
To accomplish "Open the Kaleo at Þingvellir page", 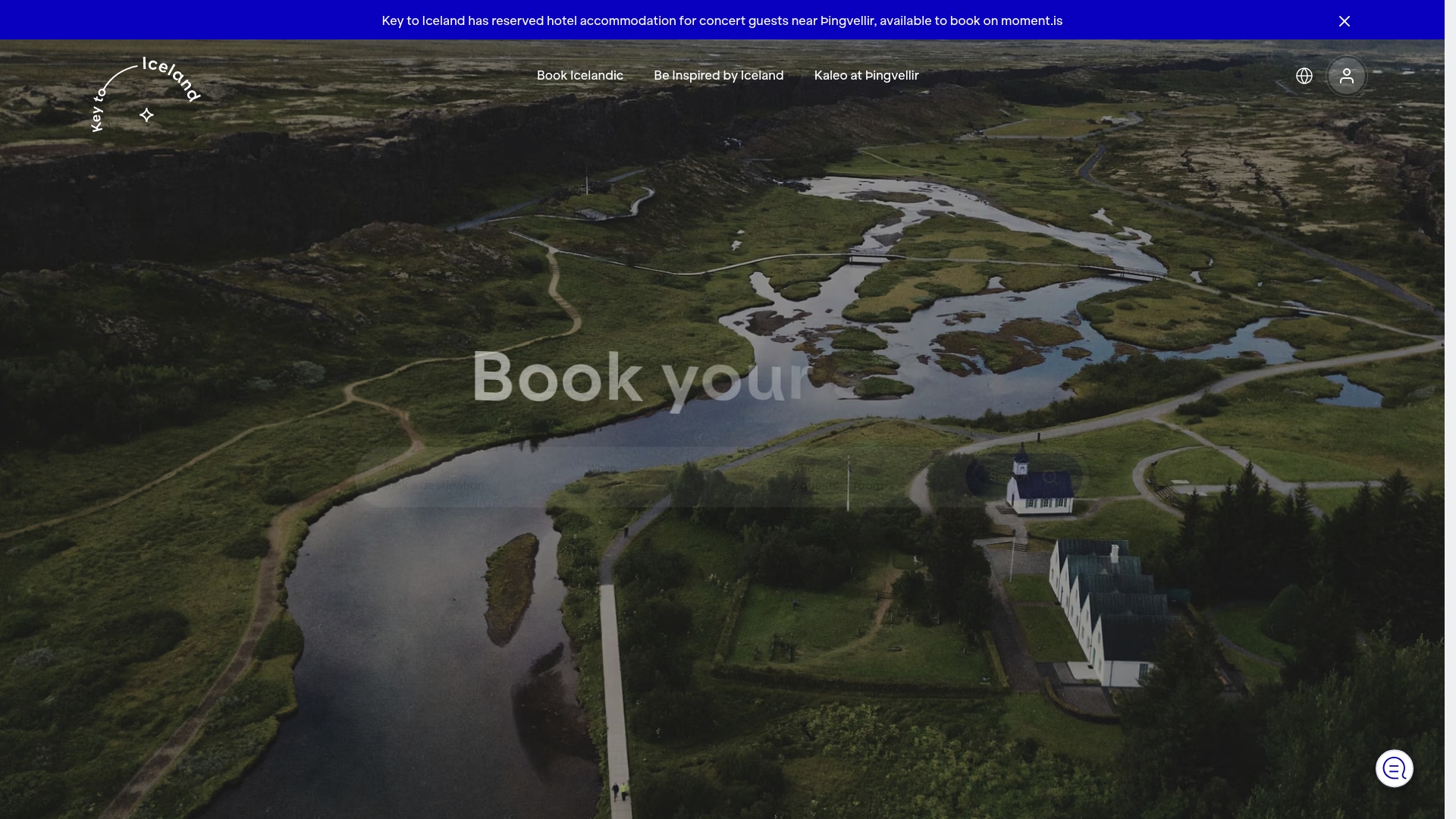I will coord(866,75).
